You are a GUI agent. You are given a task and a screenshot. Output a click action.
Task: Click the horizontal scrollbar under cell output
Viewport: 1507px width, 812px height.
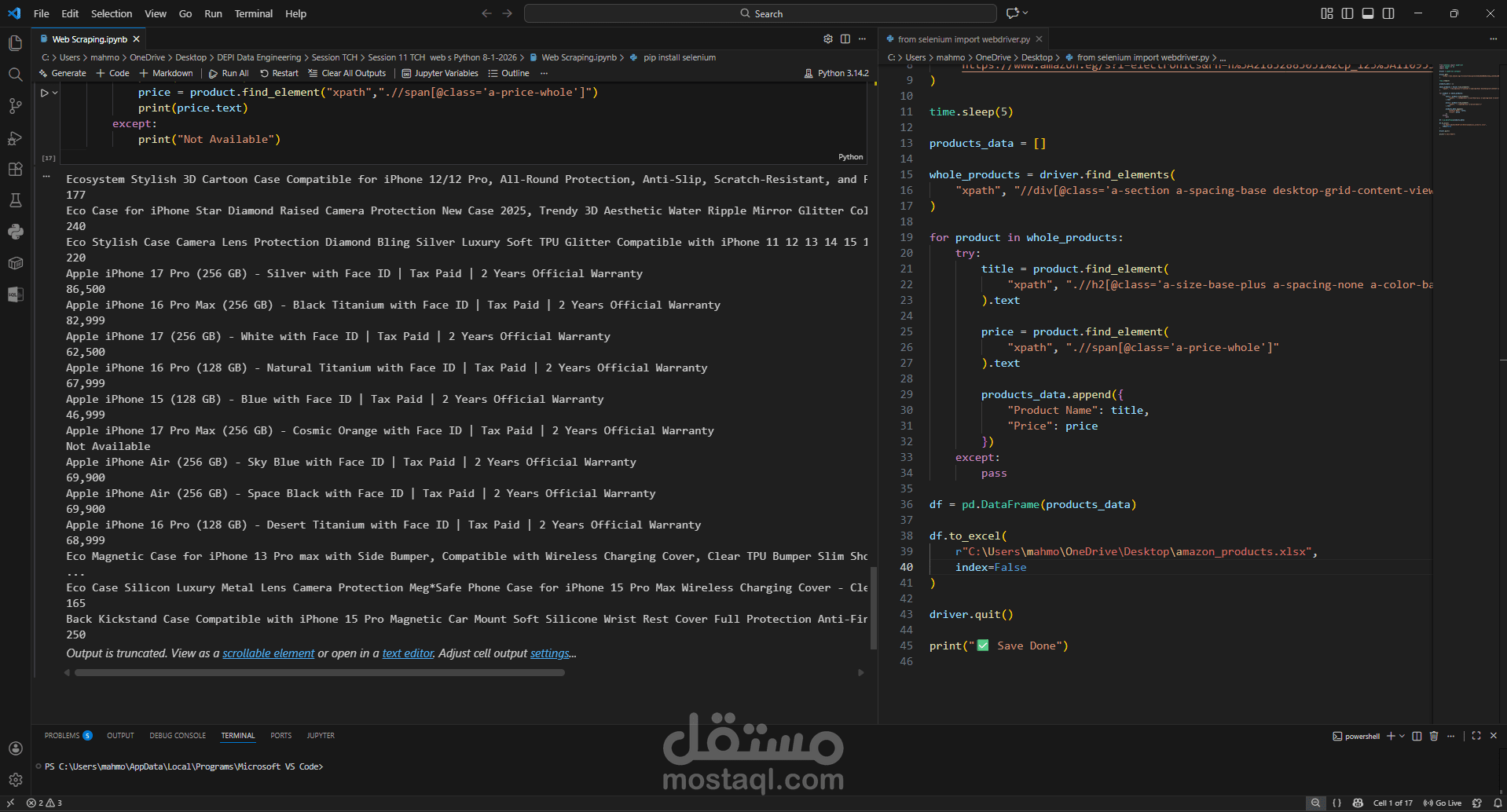click(320, 672)
